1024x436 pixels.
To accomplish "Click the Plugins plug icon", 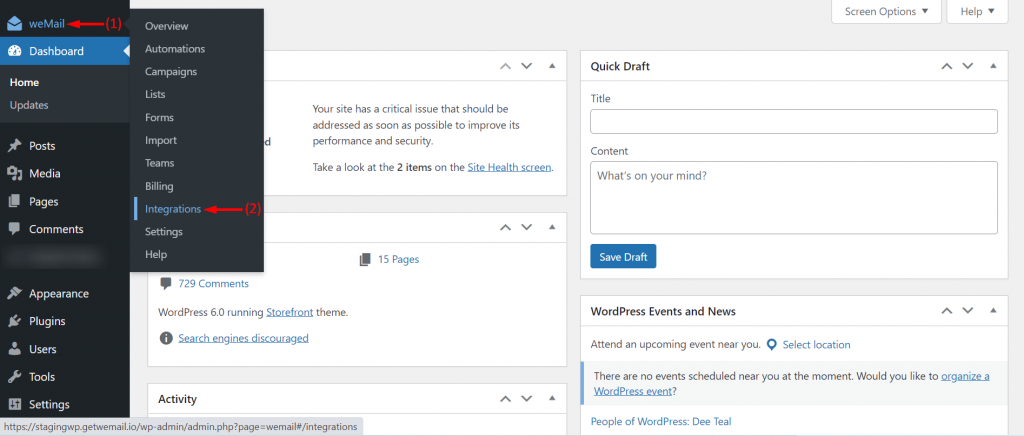I will click(14, 321).
